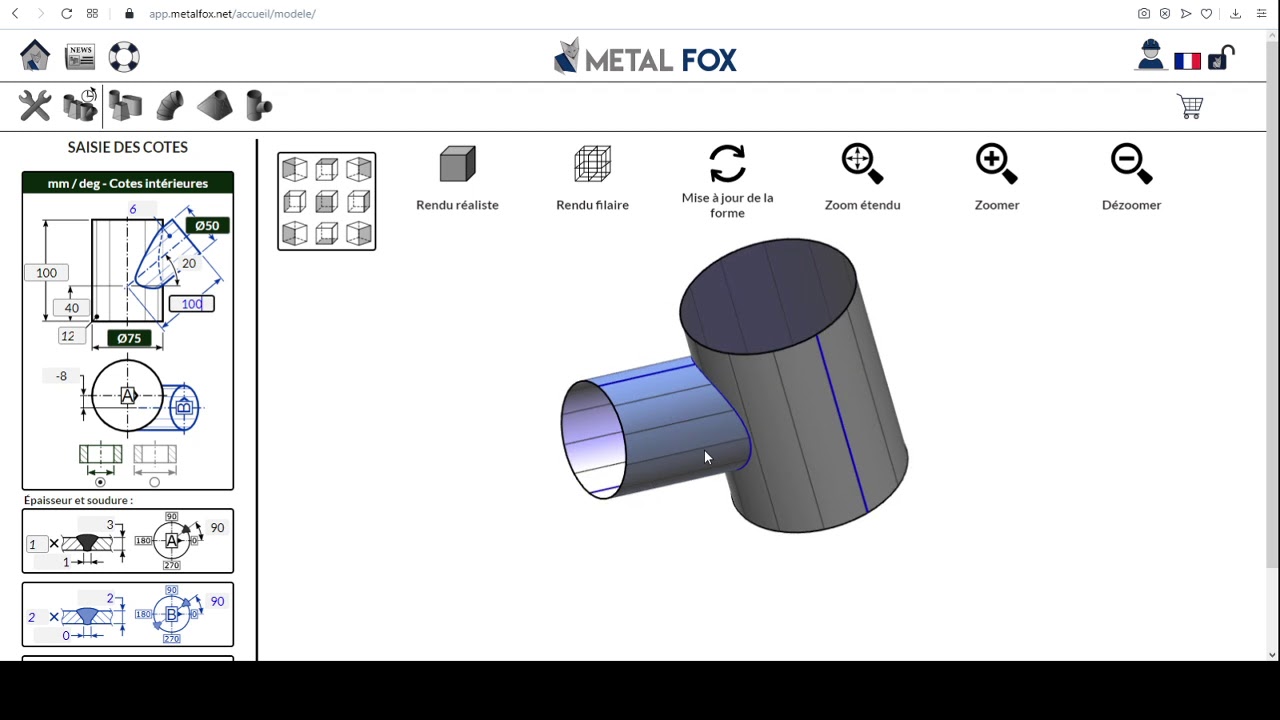Open the News newspaper icon
This screenshot has width=1280, height=720.
coord(80,56)
